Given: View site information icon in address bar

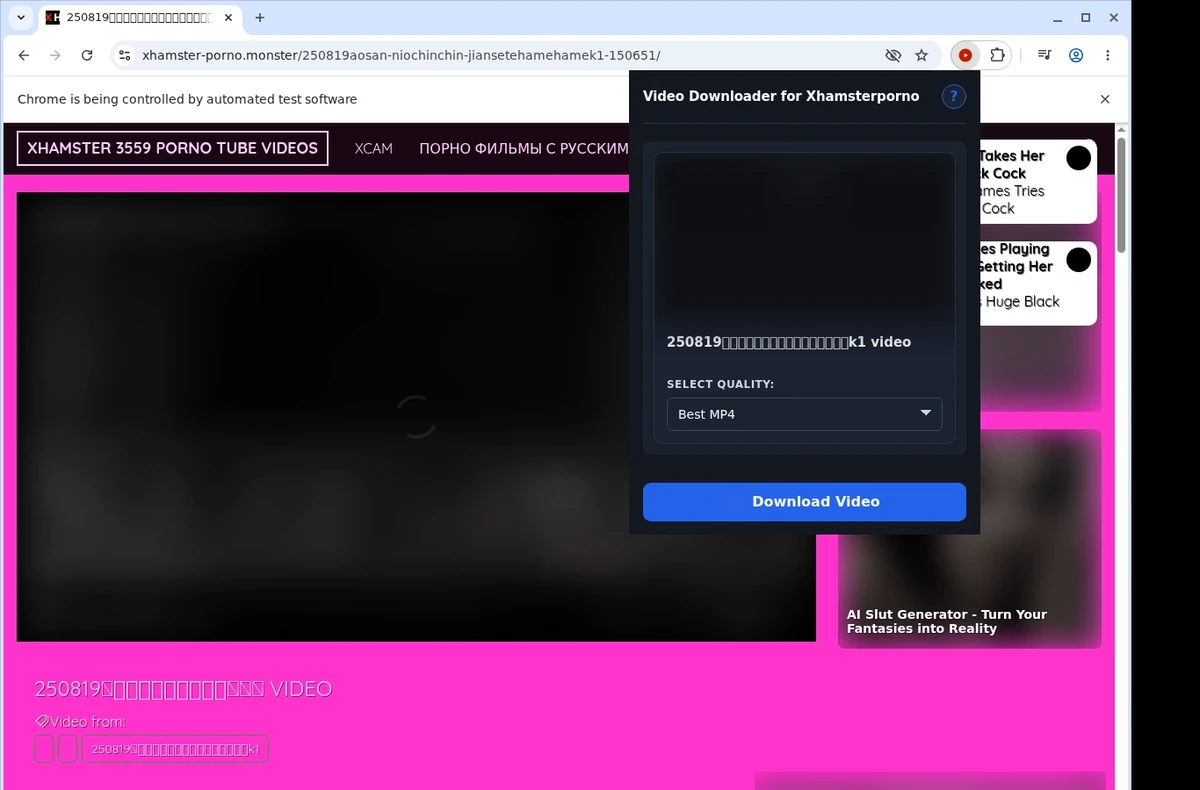Looking at the screenshot, I should point(124,56).
